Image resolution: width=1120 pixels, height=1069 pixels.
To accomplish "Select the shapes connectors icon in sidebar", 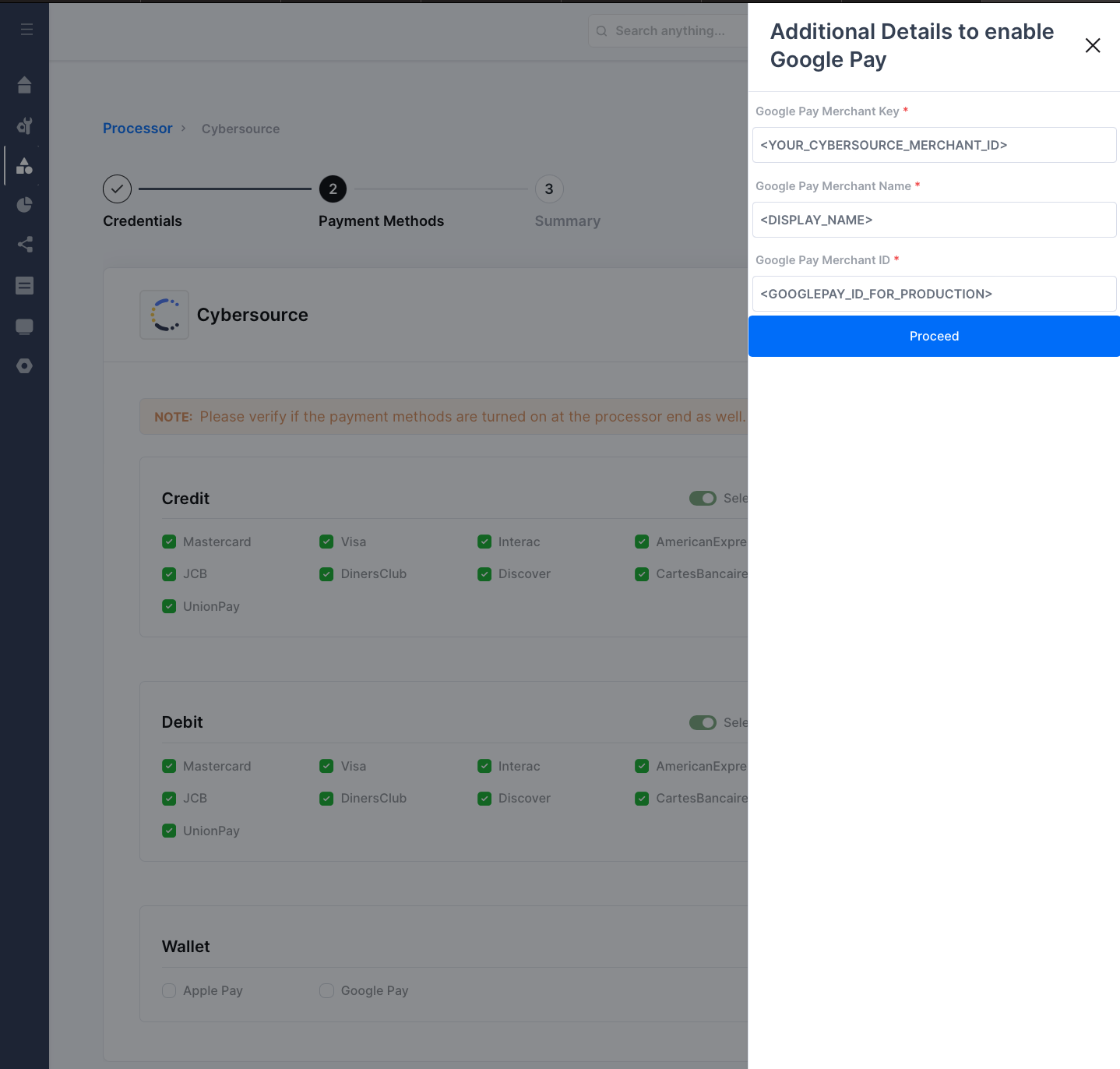I will pos(24,165).
